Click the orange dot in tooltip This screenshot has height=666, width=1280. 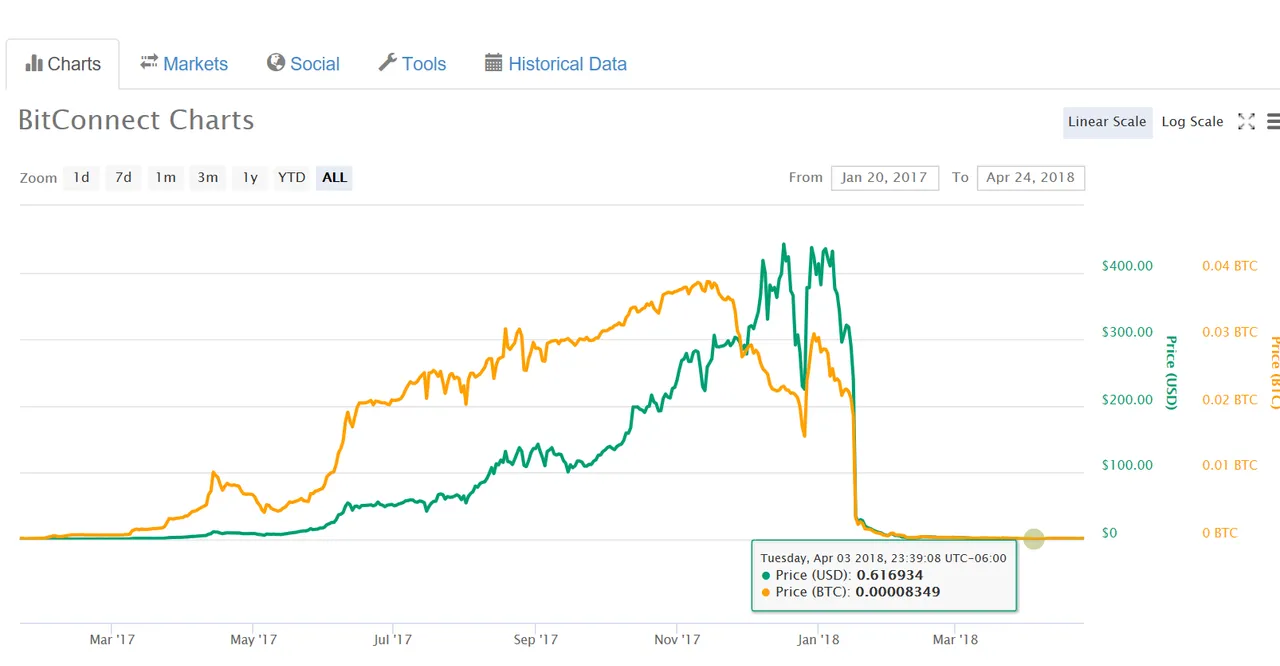pos(766,593)
